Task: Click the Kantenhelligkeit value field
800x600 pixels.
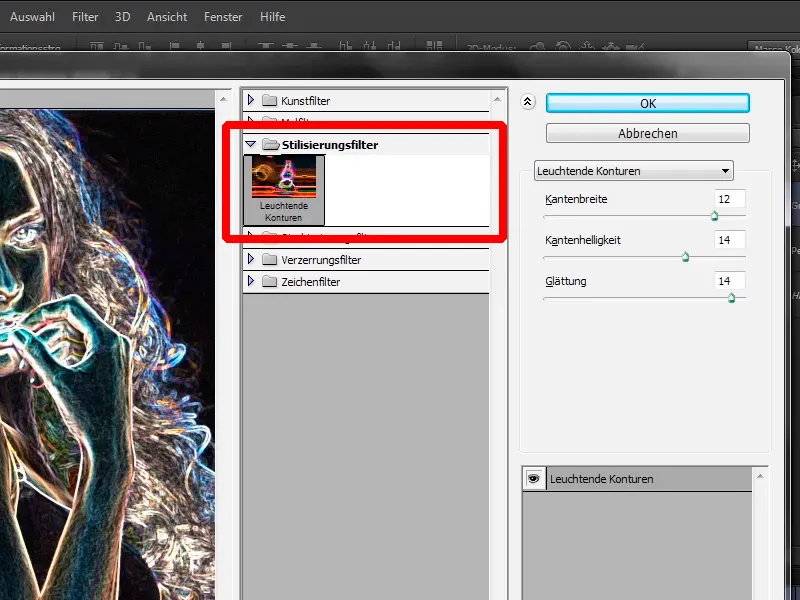Action: pyautogui.click(x=730, y=240)
